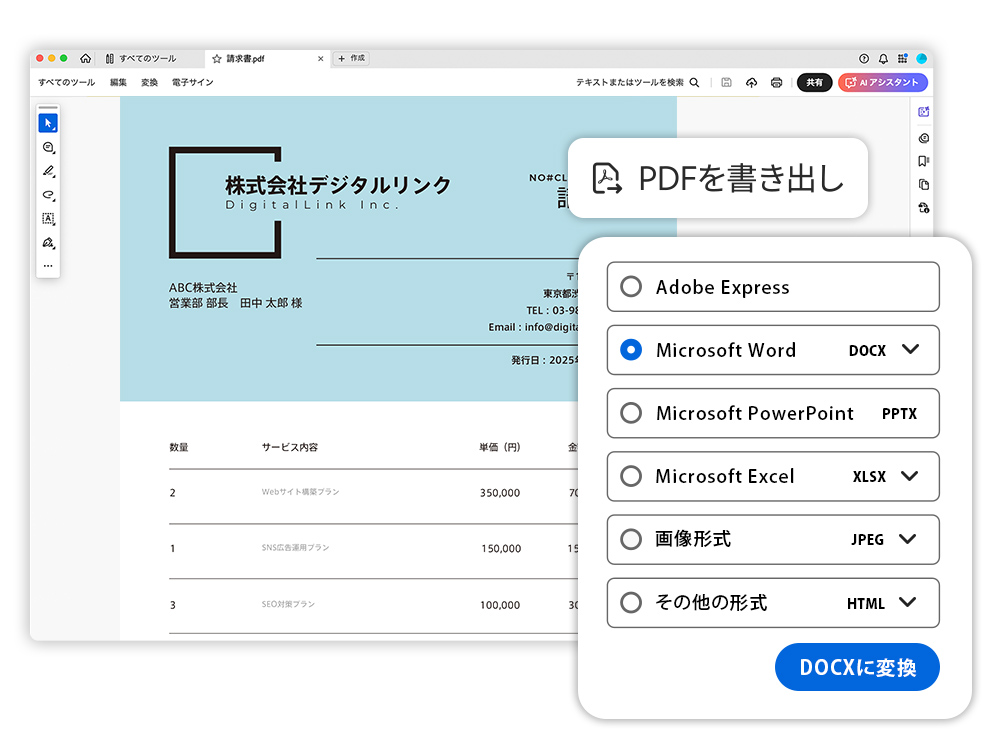Viewport: 1000px width, 750px height.
Task: Click the home icon in tab bar
Action: pos(85,58)
